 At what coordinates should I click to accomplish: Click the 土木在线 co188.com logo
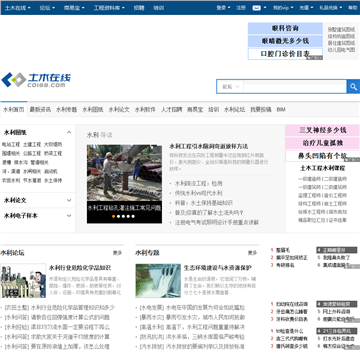[x=36, y=80]
